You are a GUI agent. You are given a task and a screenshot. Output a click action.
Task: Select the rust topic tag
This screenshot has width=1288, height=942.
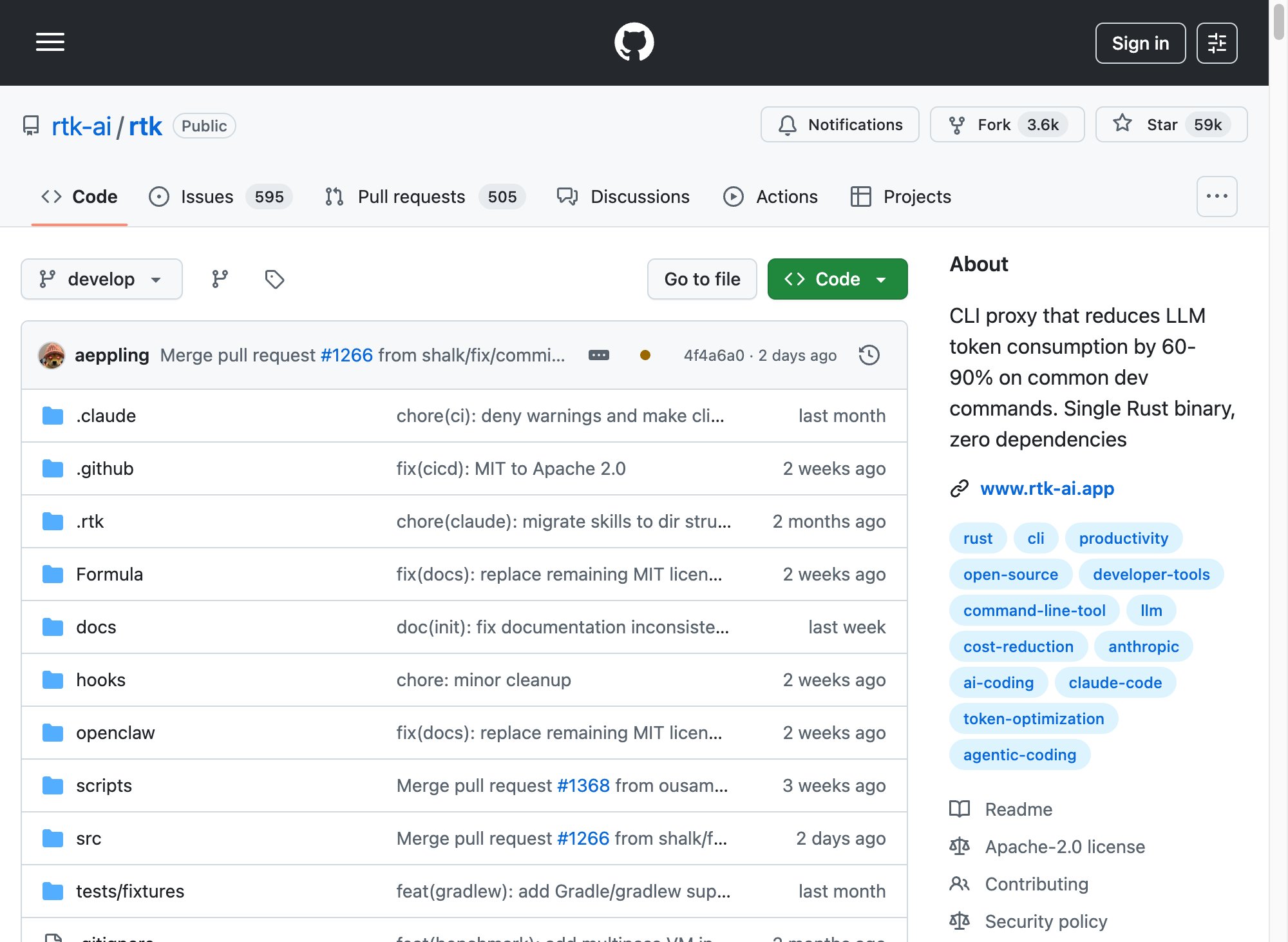click(978, 538)
